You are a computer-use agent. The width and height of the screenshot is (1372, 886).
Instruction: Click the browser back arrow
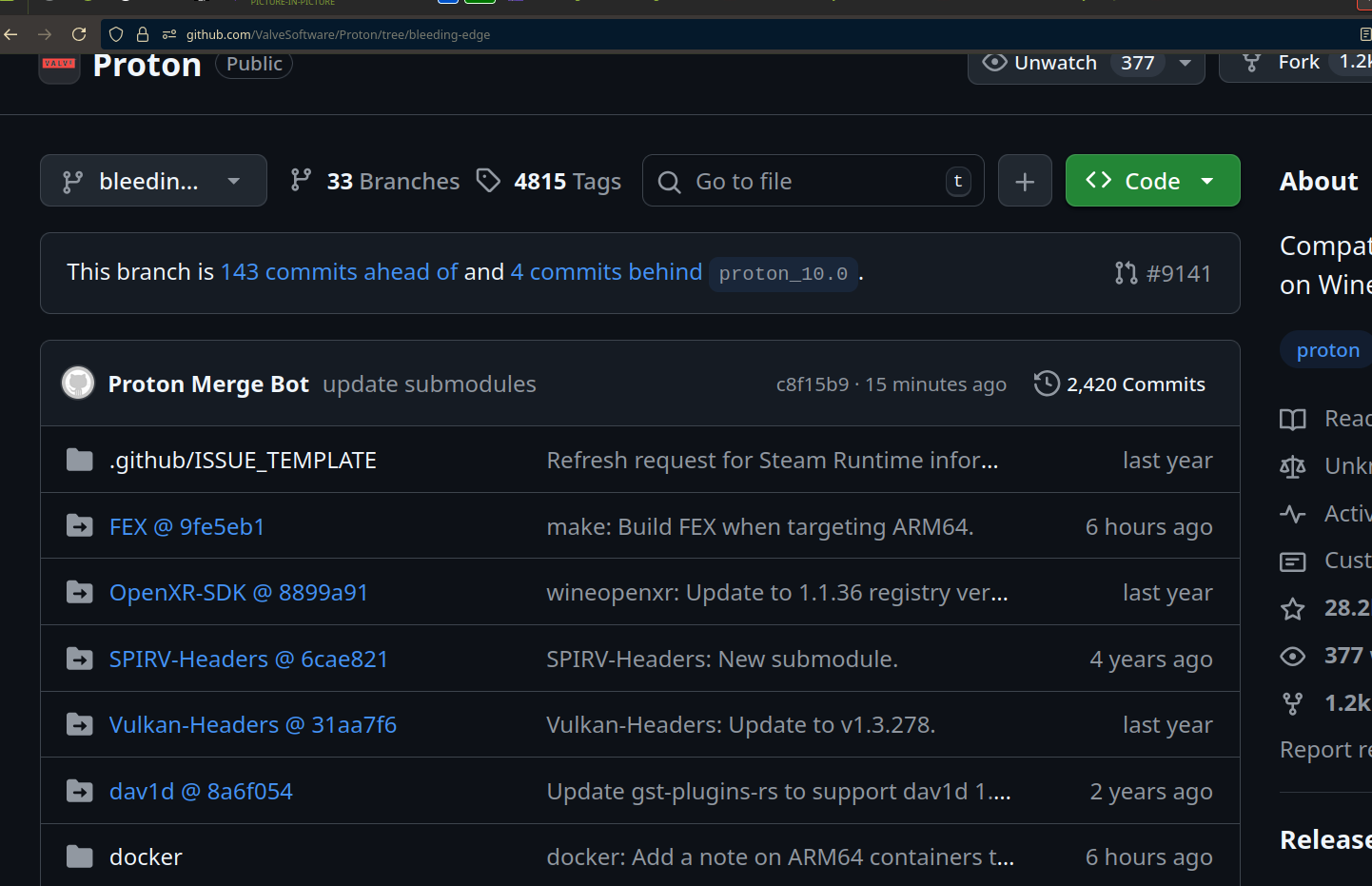[x=11, y=34]
